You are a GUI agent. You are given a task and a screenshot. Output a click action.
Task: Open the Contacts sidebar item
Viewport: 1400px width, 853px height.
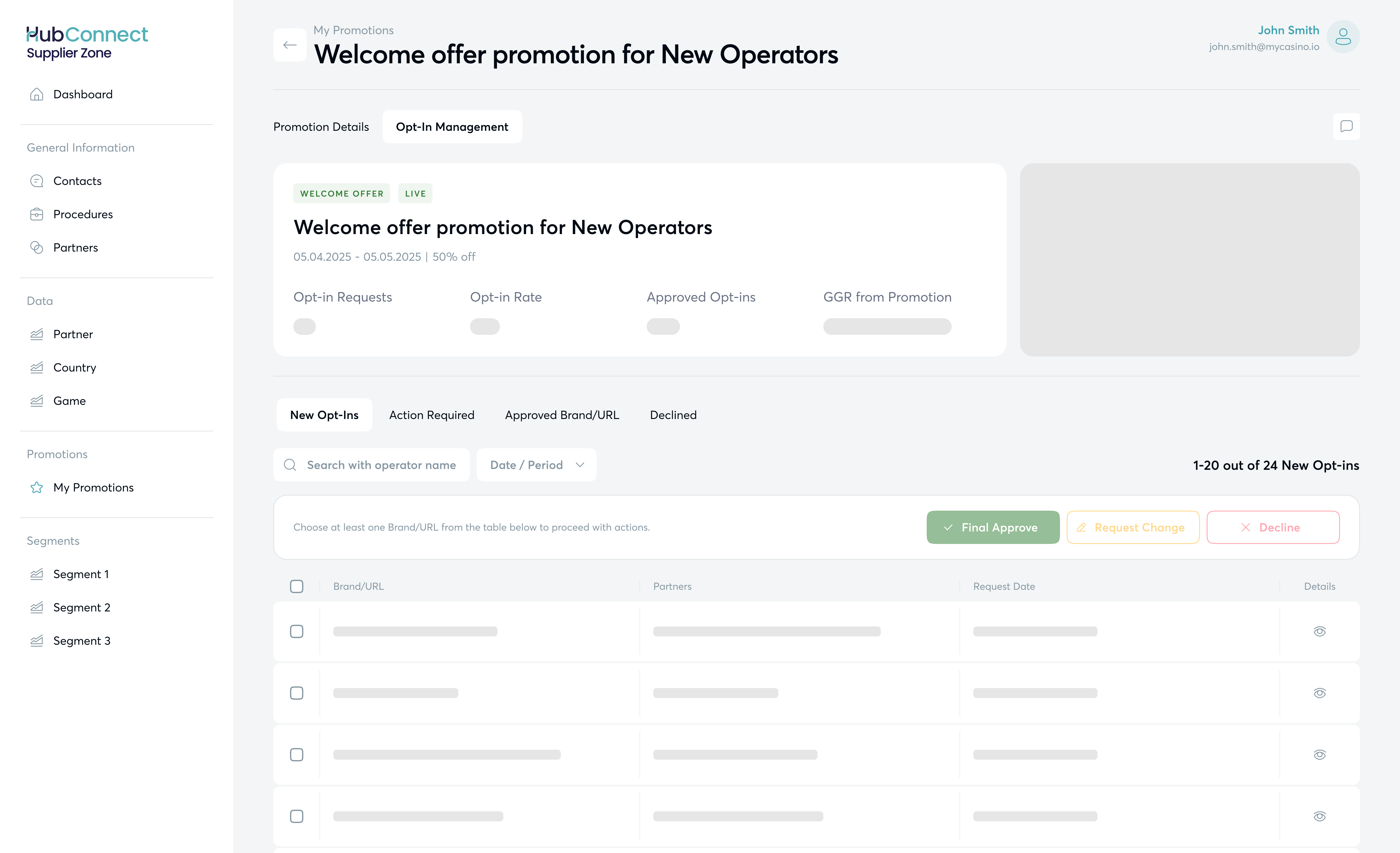pyautogui.click(x=77, y=181)
